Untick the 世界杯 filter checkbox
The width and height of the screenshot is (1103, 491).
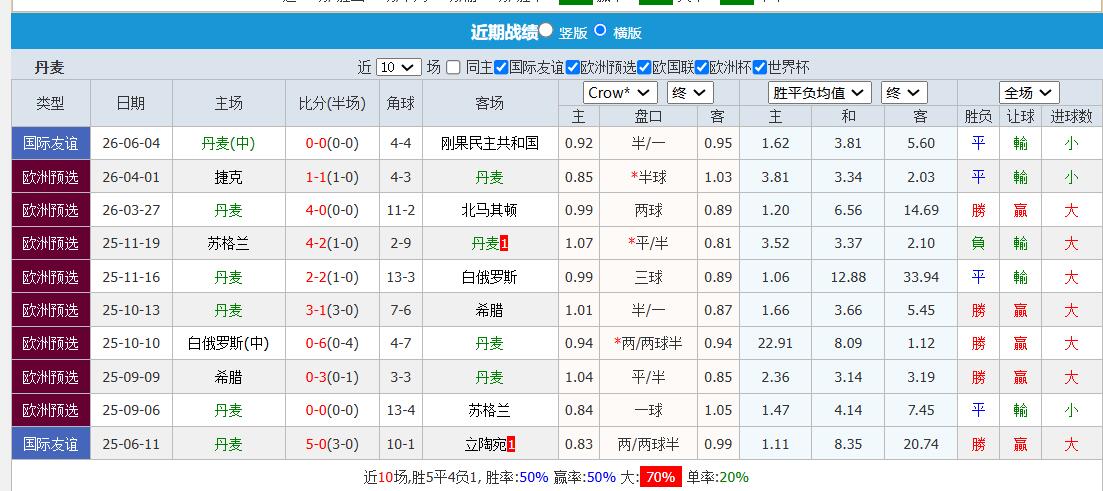(x=760, y=68)
